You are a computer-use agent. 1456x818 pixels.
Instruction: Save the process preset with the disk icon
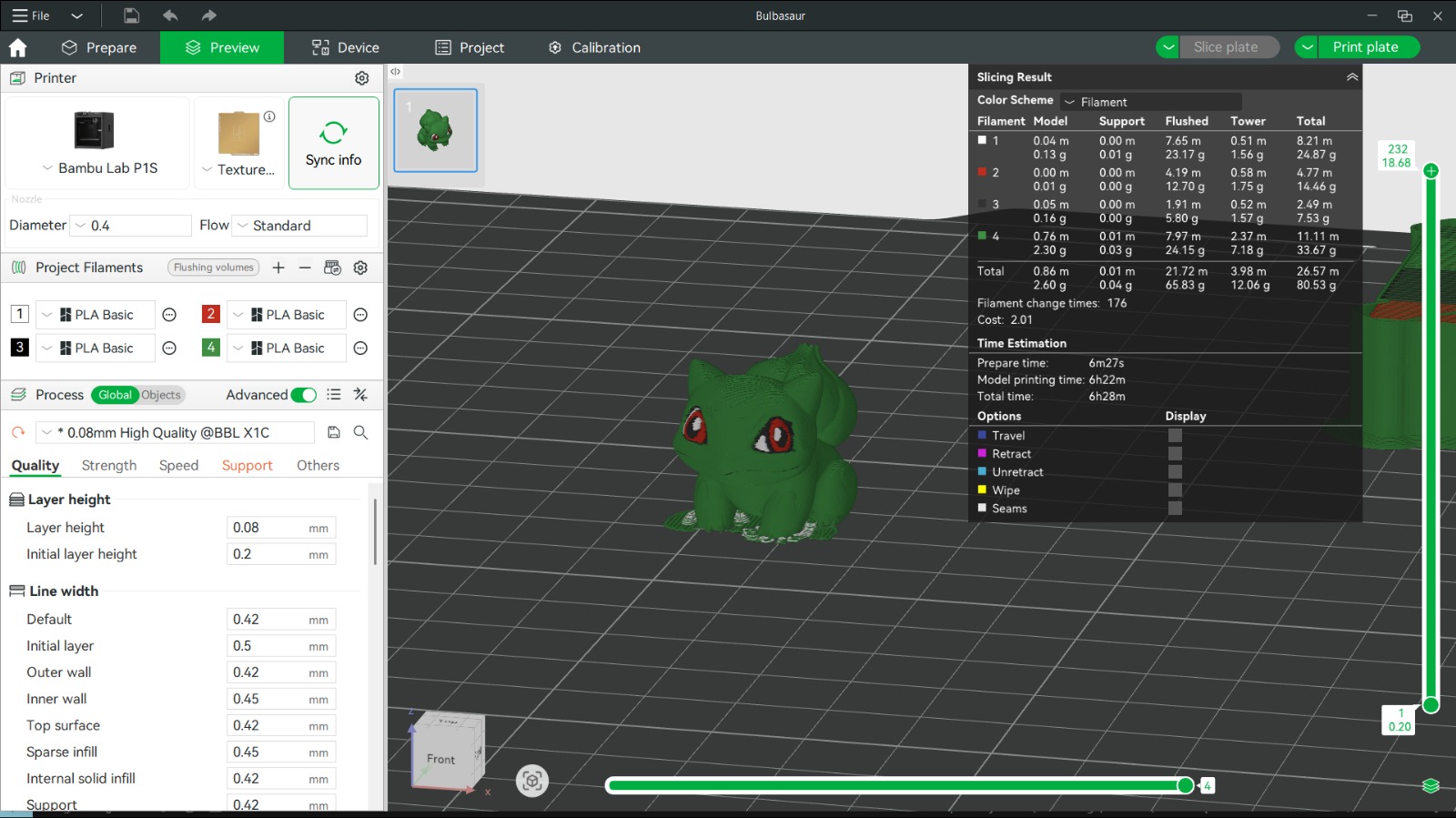coord(334,432)
